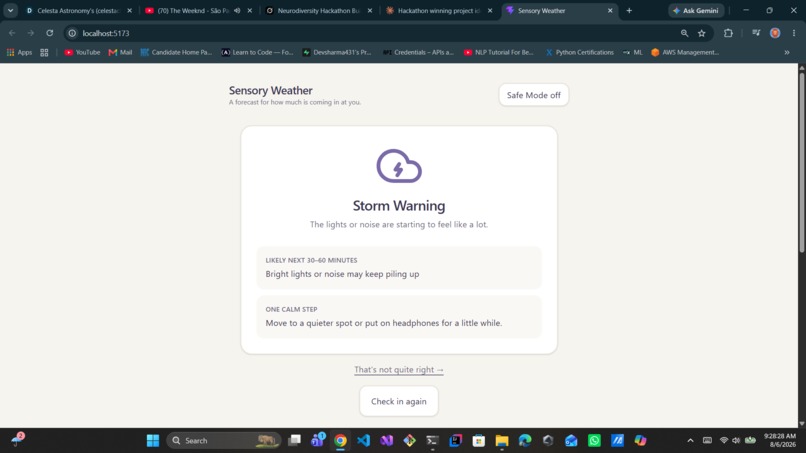Close the Sensory Weather tab

(x=610, y=10)
